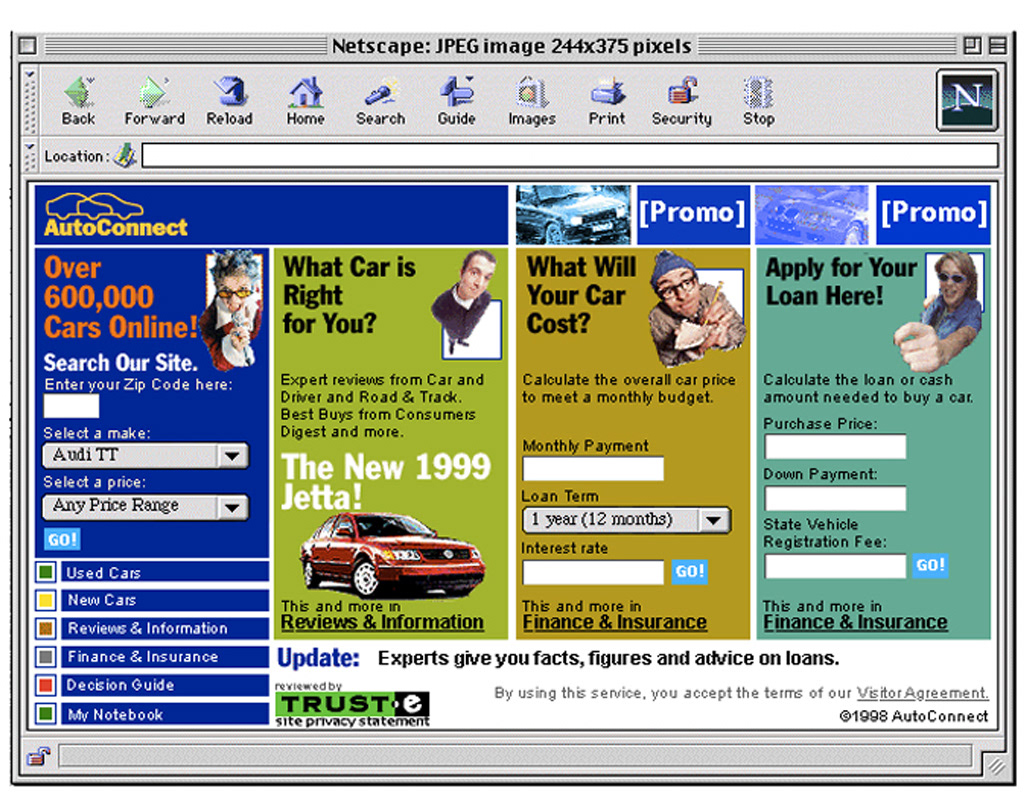The width and height of the screenshot is (1024, 812).
Task: Click the Visitor Agreement link
Action: pos(922,693)
